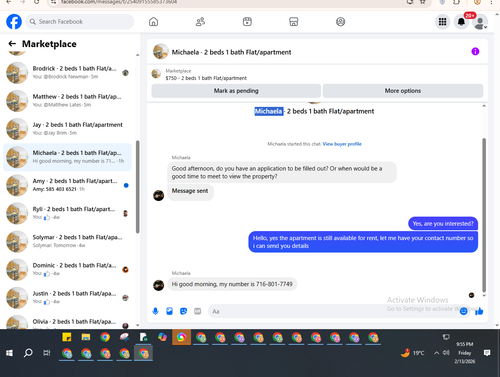
Task: Open the volume speaker tray icon
Action: pyautogui.click(x=446, y=353)
